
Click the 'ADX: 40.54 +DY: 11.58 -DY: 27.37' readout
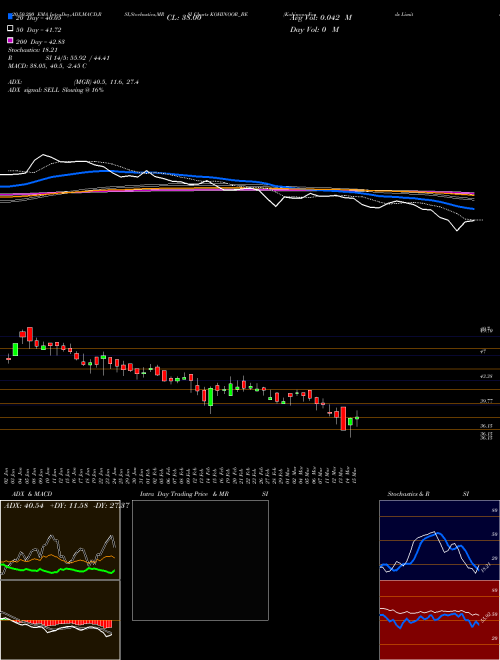pos(66,505)
